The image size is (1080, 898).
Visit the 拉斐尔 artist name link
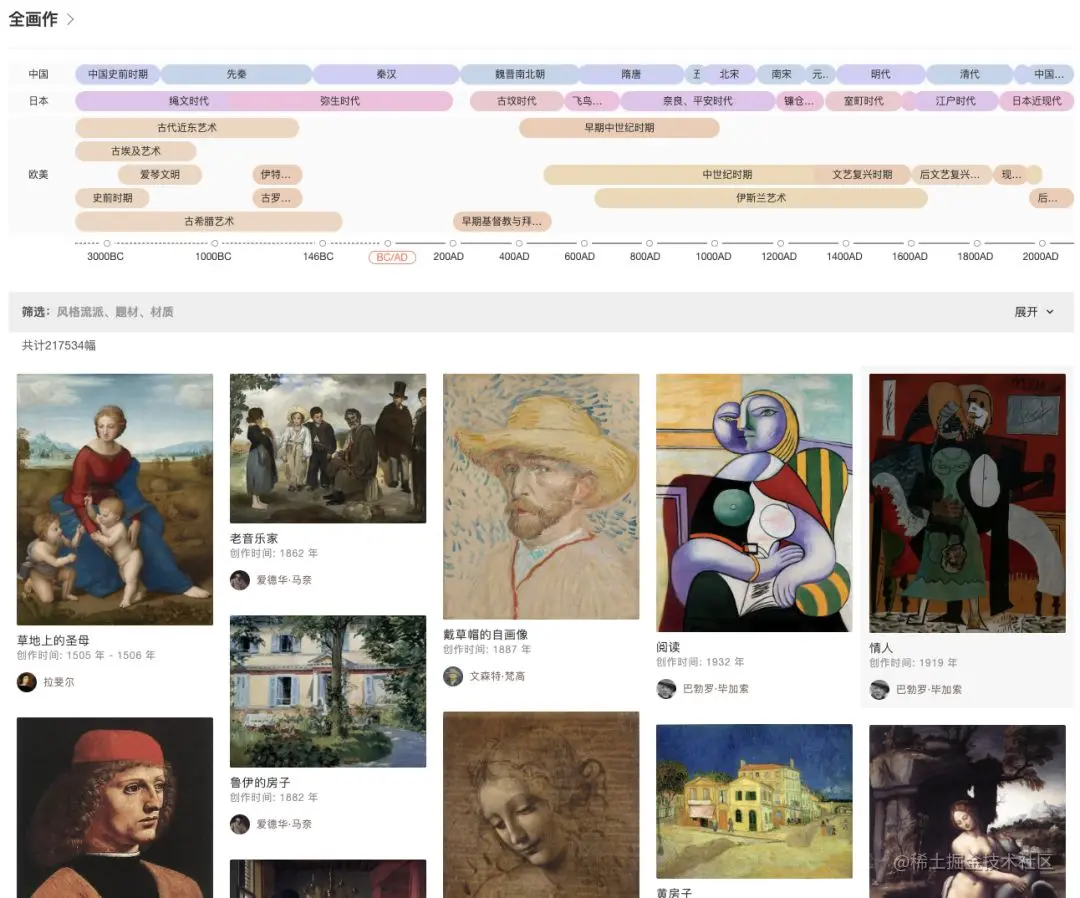pos(59,682)
